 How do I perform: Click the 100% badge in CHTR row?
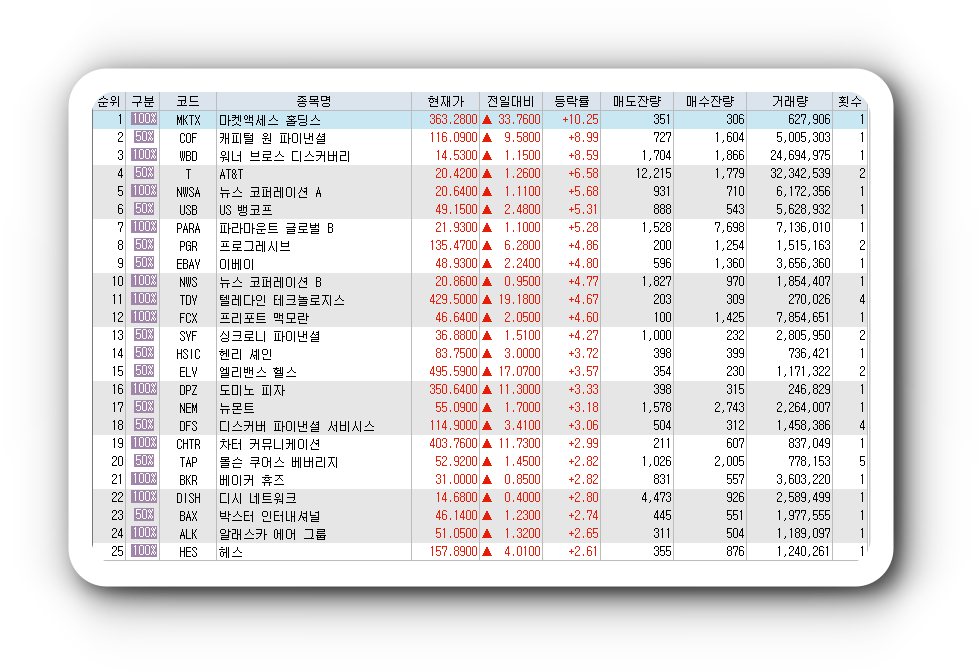[144, 442]
